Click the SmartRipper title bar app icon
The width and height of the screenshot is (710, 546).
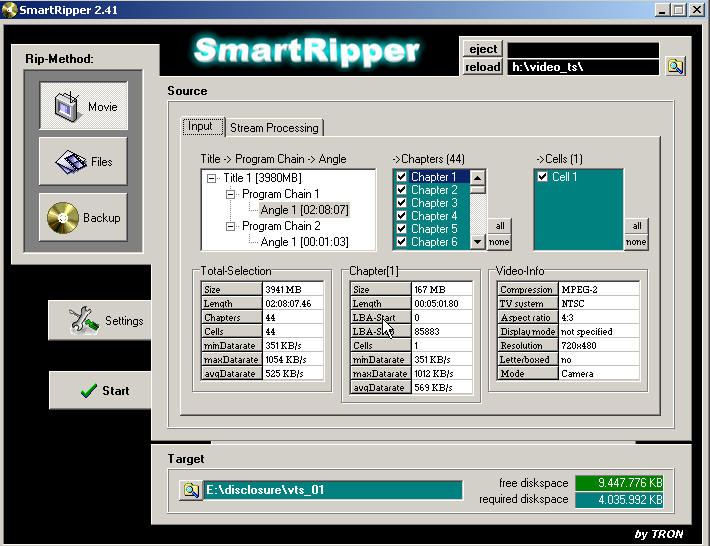[x=9, y=10]
